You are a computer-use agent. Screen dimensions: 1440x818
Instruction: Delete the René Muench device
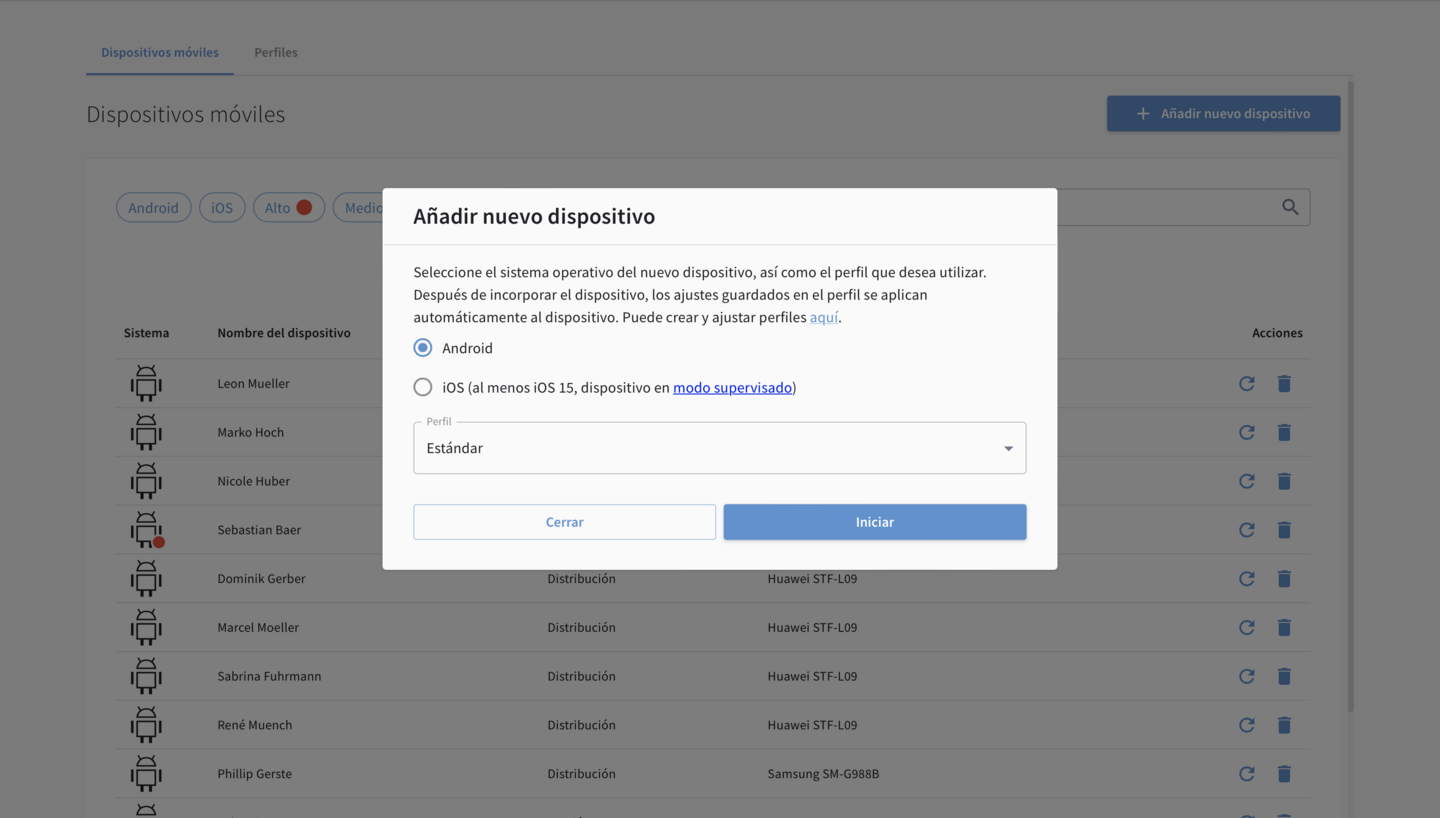pyautogui.click(x=1284, y=725)
